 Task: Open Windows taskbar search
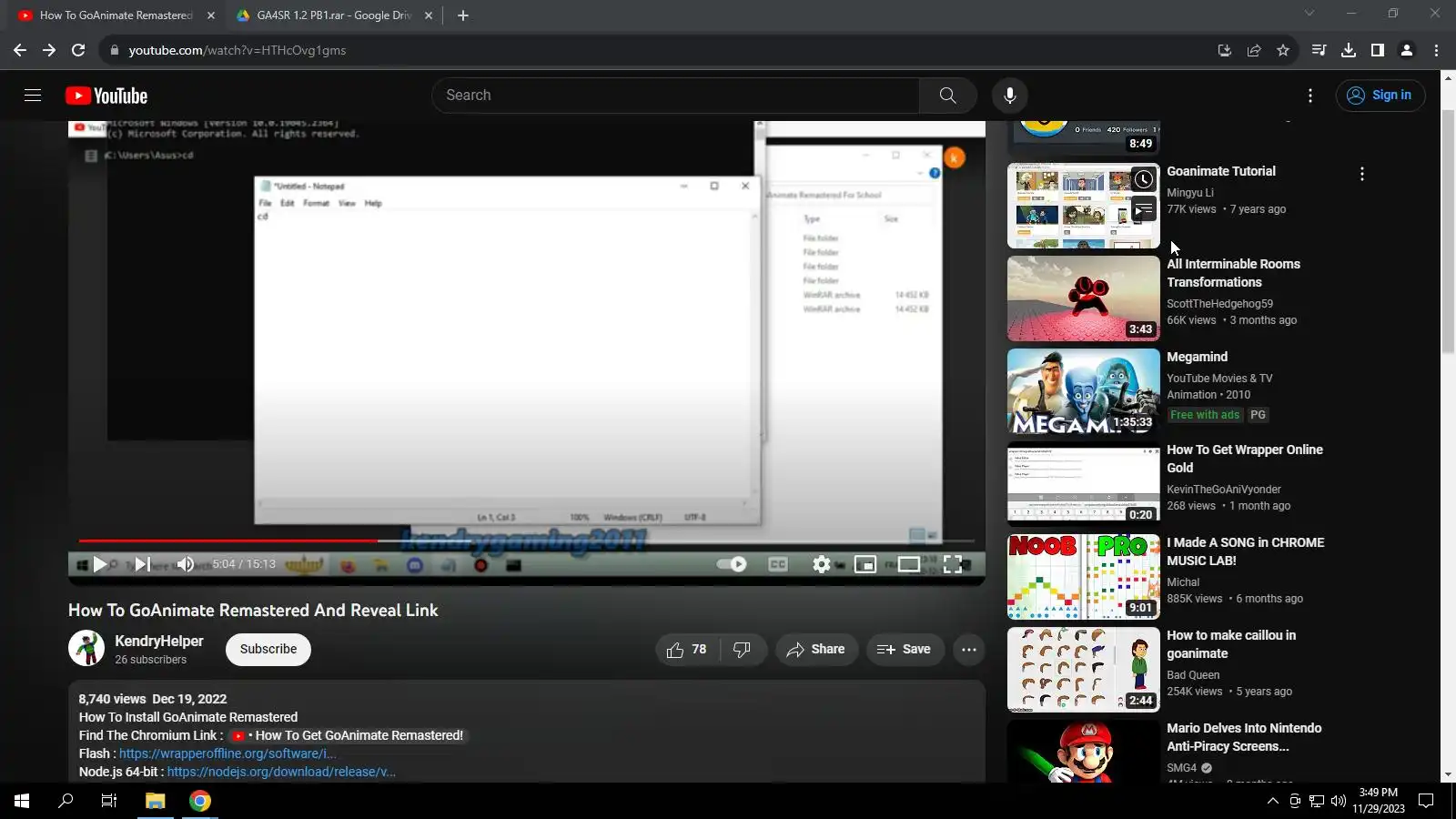click(66, 801)
